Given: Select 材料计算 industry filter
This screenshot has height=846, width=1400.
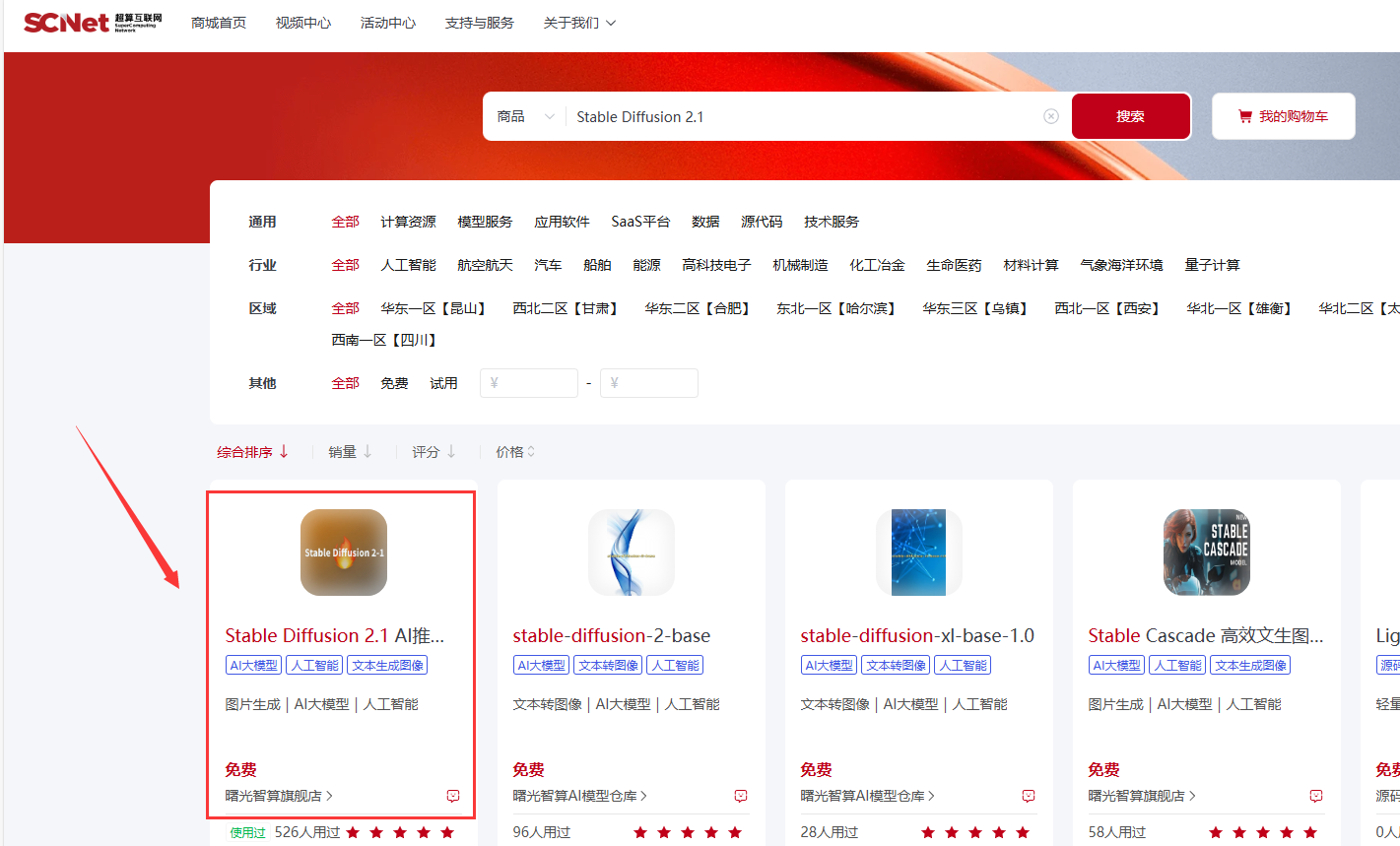Looking at the screenshot, I should (1031, 265).
